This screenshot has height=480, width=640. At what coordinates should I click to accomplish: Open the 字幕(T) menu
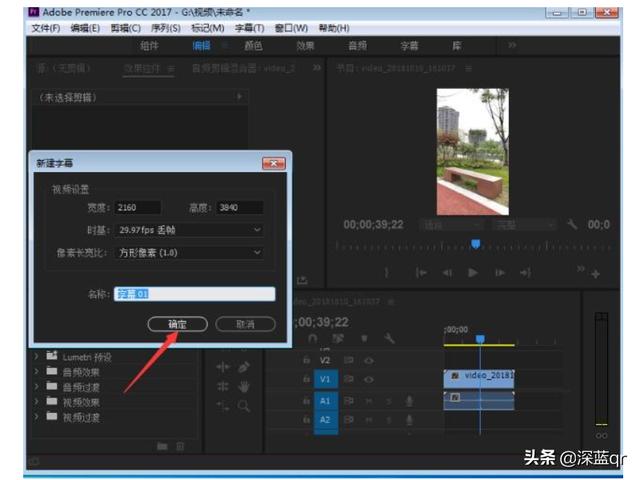250,28
